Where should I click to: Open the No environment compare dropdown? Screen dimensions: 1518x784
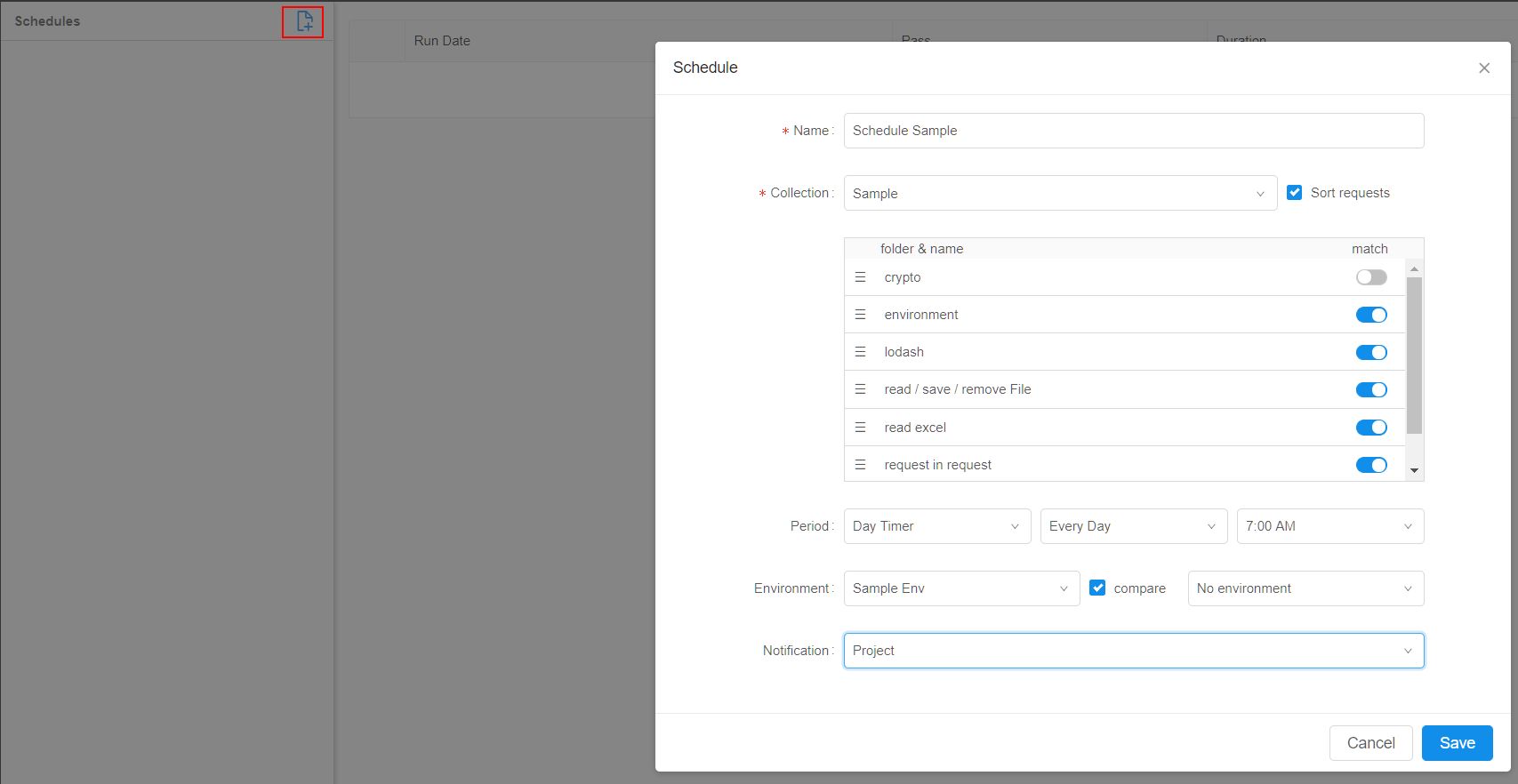click(1305, 588)
